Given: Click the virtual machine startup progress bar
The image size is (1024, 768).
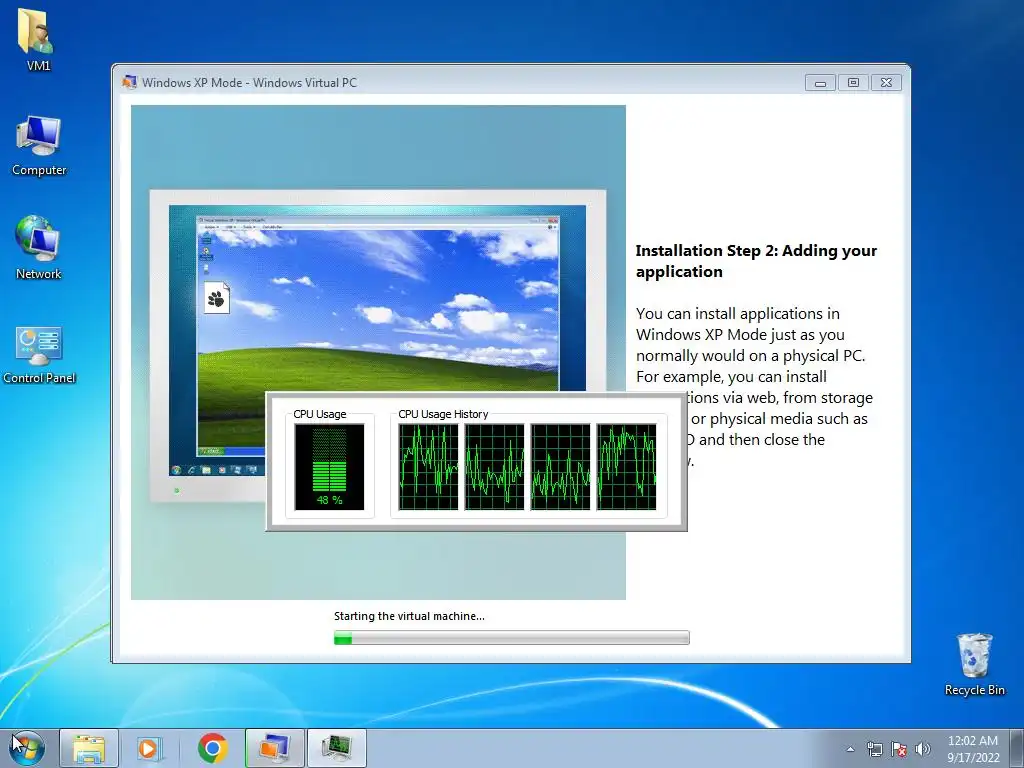Looking at the screenshot, I should [x=511, y=638].
